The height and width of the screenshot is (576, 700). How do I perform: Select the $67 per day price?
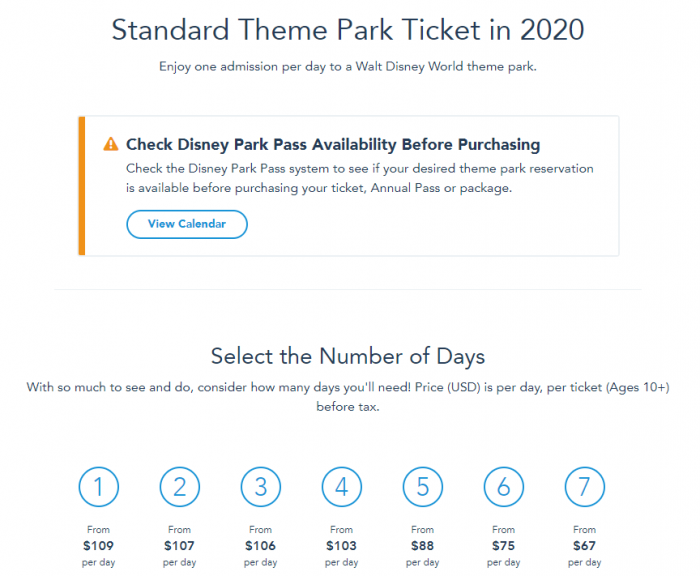[x=584, y=546]
